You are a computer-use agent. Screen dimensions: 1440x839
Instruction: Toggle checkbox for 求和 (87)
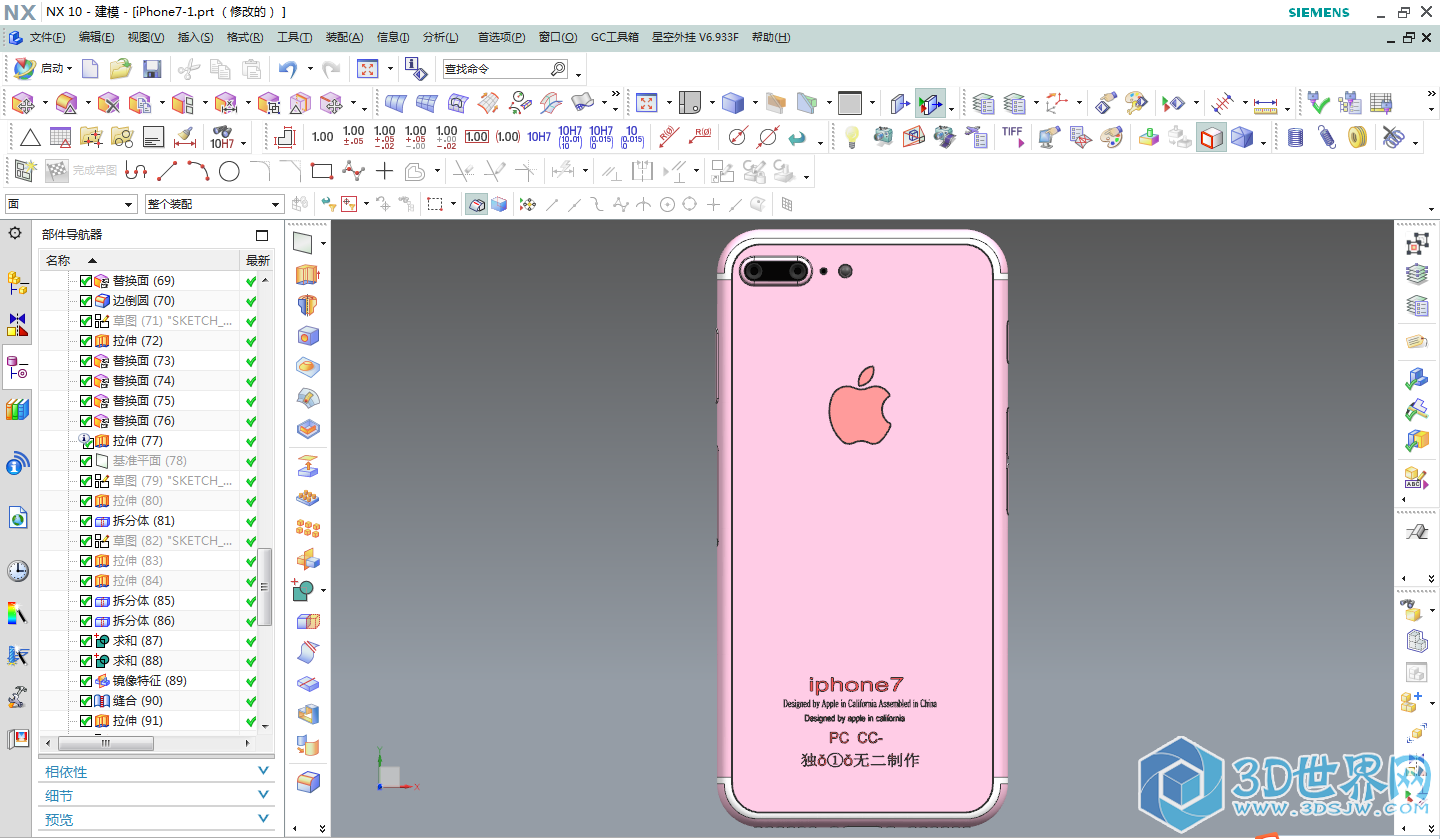[86, 641]
